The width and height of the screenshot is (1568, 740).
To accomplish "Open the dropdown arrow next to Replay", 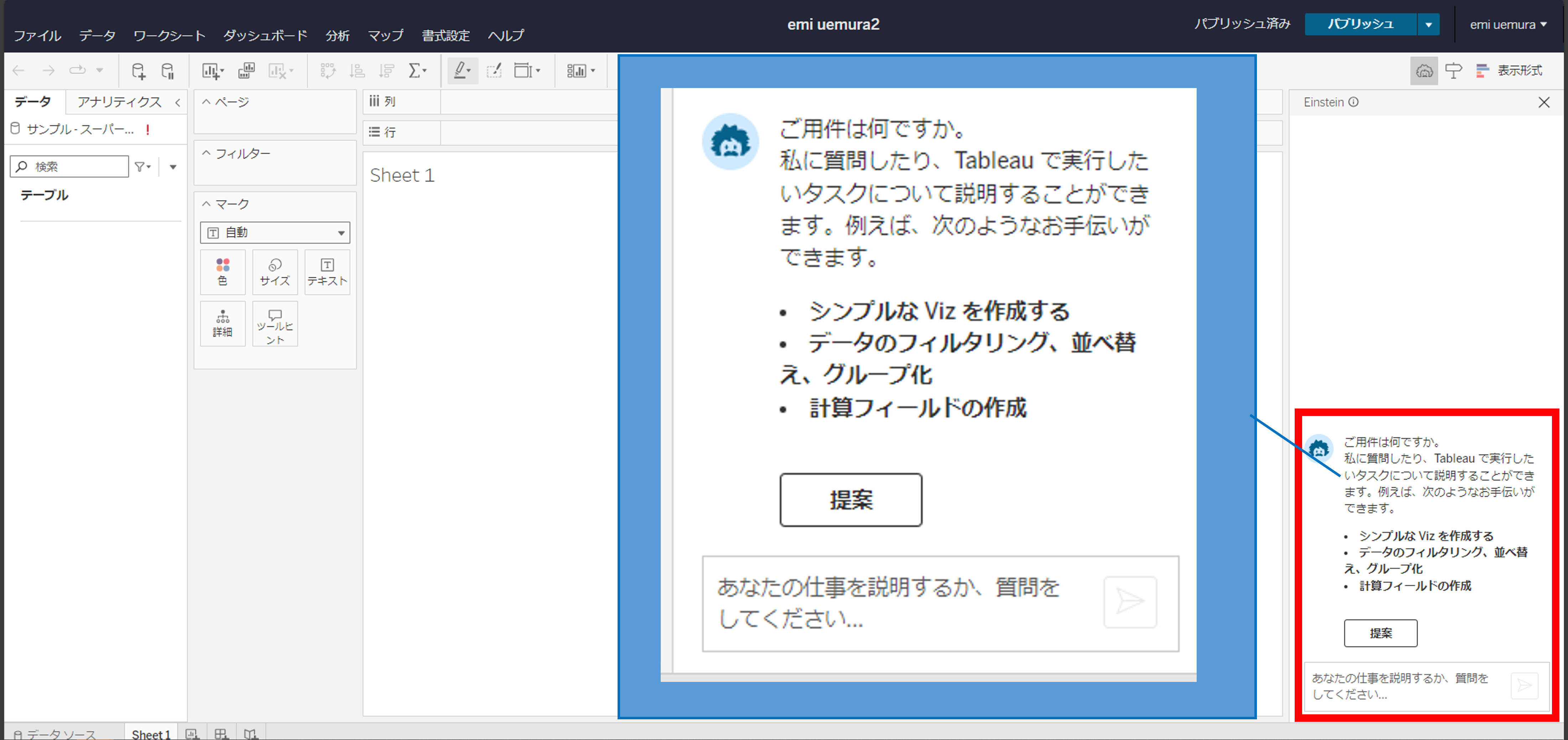I will click(99, 71).
